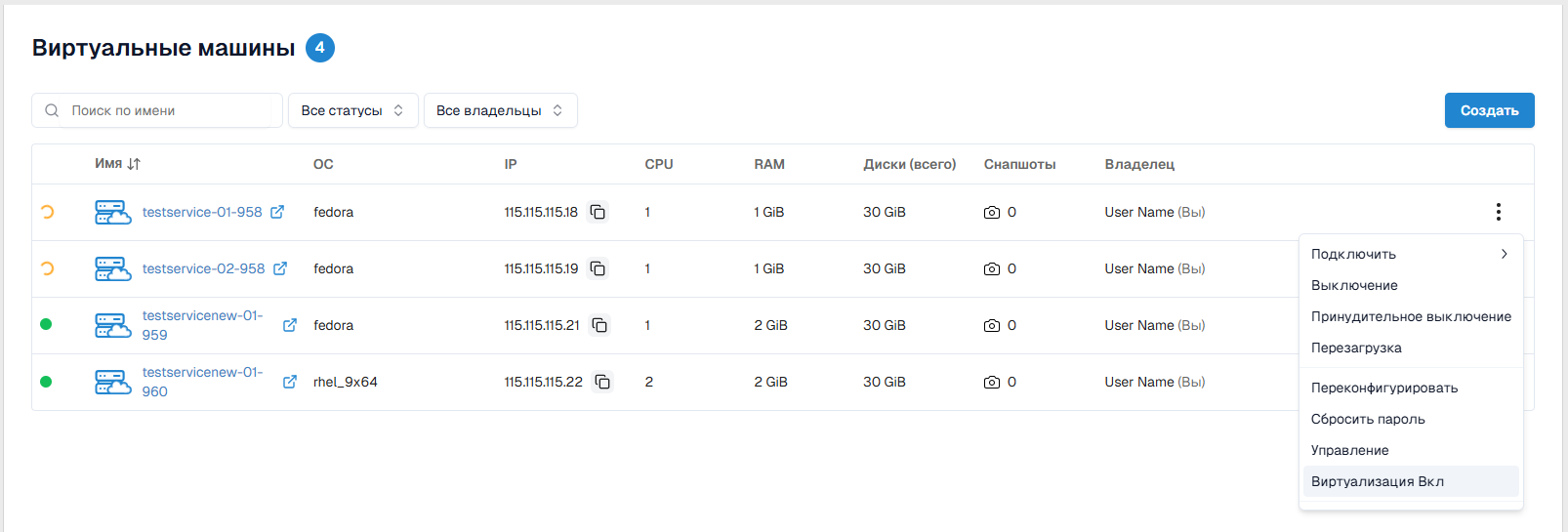Select Перезагрузка from the menu
The width and height of the screenshot is (1568, 532).
1356,348
